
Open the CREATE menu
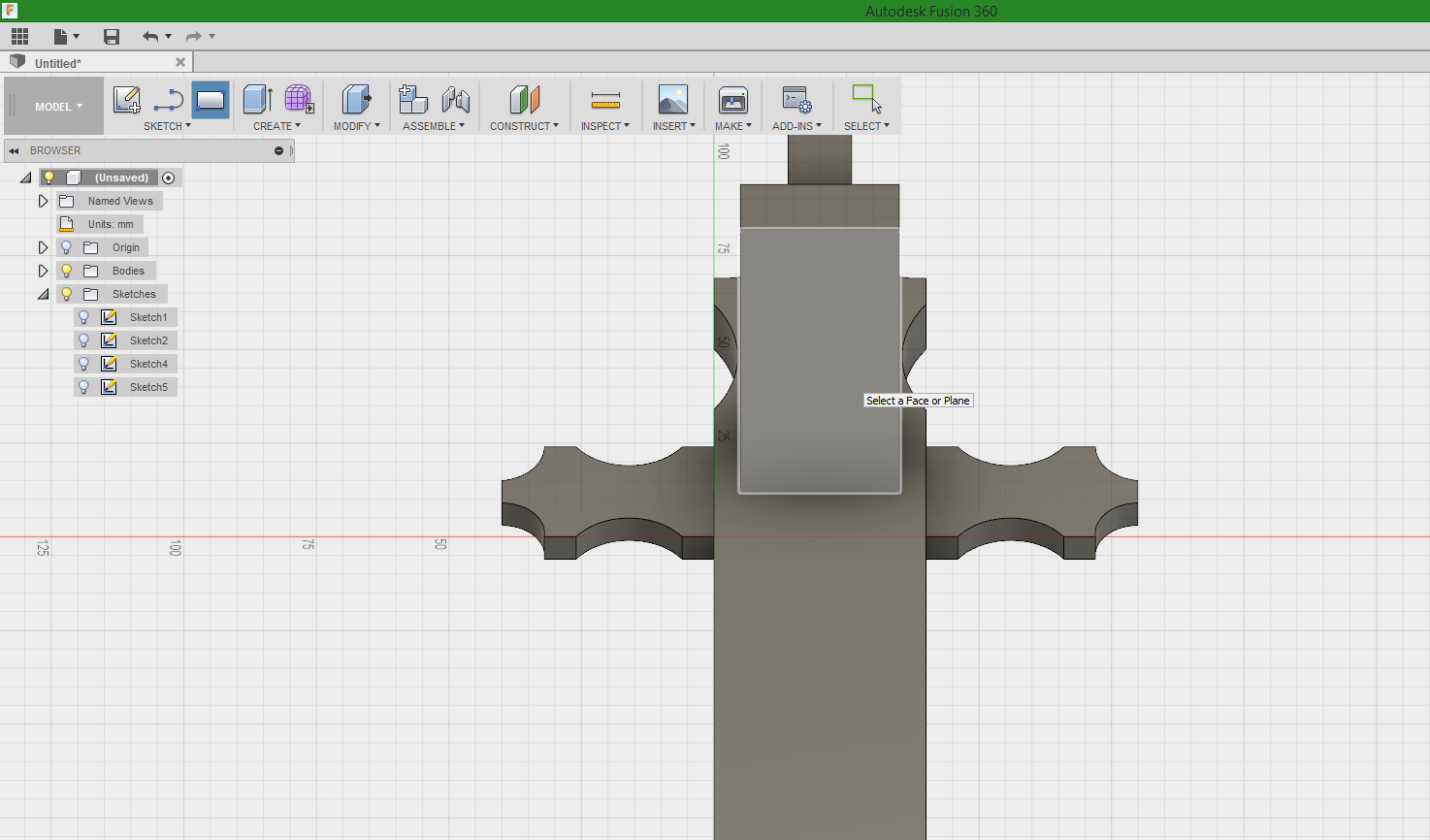coord(276,126)
